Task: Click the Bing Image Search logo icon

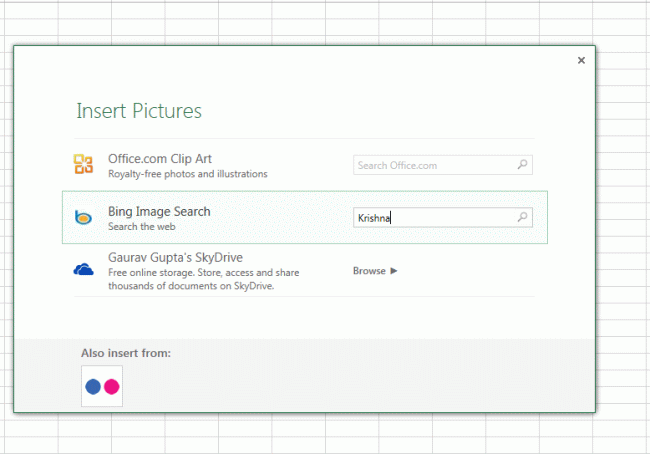Action: point(84,218)
